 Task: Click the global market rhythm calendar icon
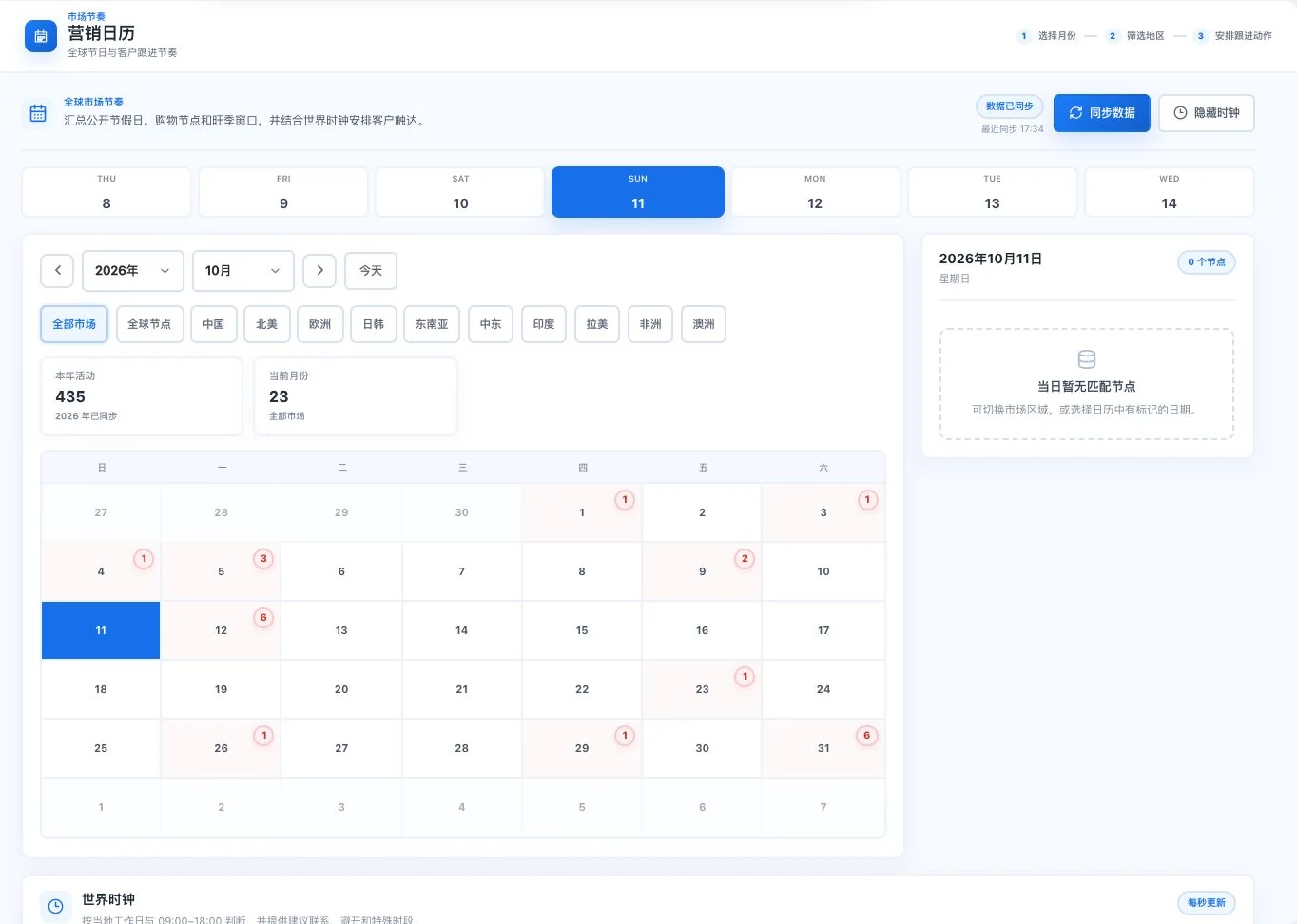click(x=38, y=113)
